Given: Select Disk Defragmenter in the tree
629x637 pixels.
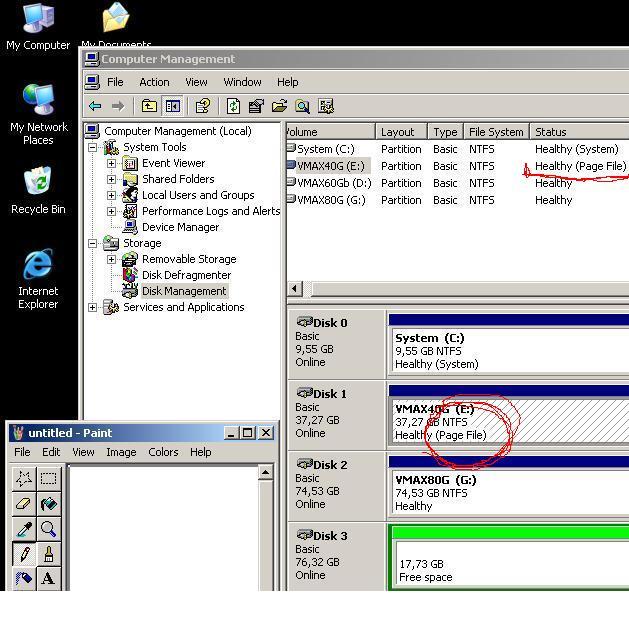Looking at the screenshot, I should coord(185,275).
